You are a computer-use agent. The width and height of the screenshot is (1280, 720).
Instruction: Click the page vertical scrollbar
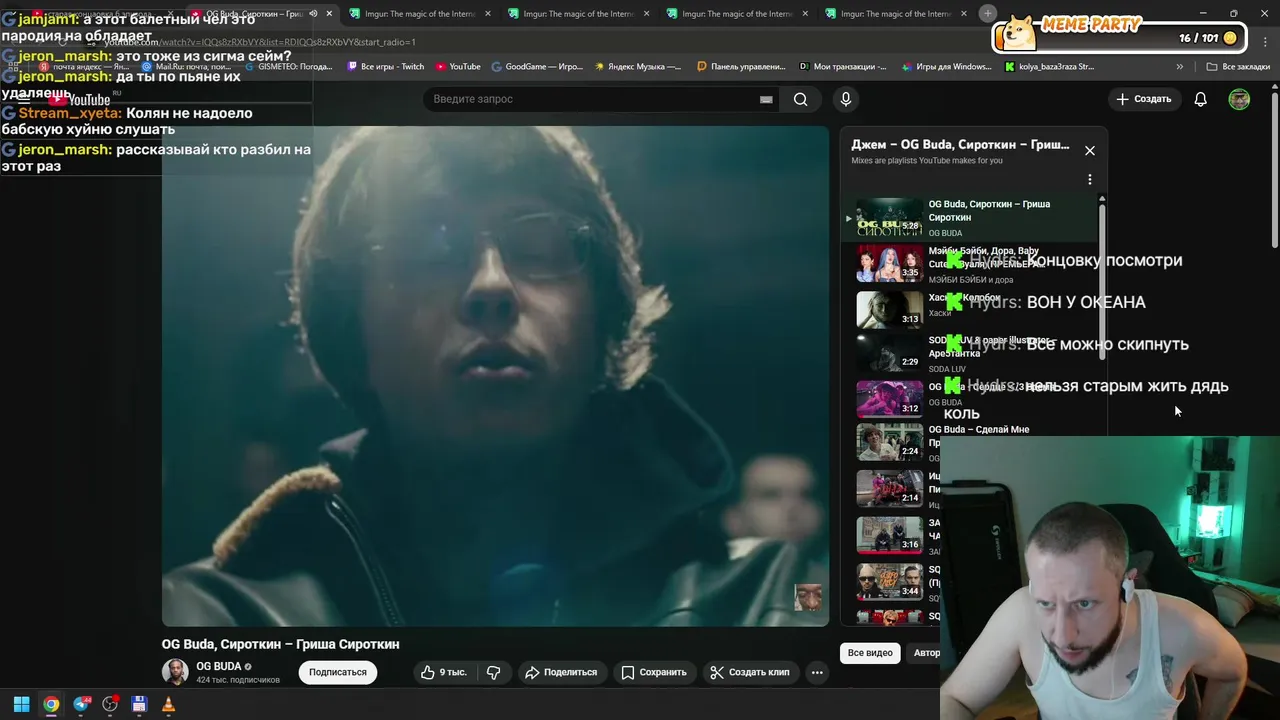(x=1275, y=170)
